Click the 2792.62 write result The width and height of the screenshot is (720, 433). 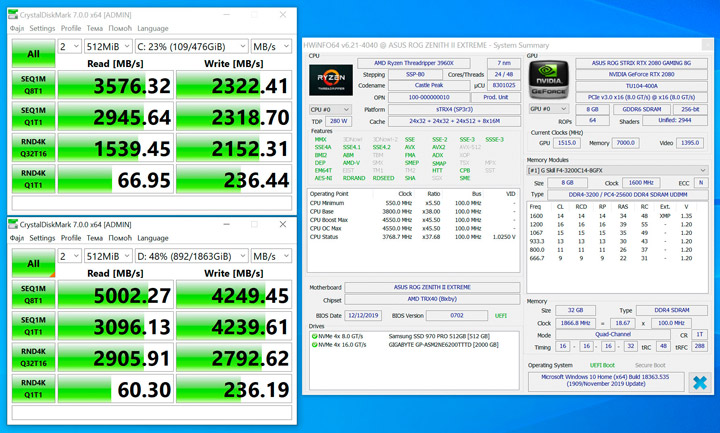pos(234,358)
